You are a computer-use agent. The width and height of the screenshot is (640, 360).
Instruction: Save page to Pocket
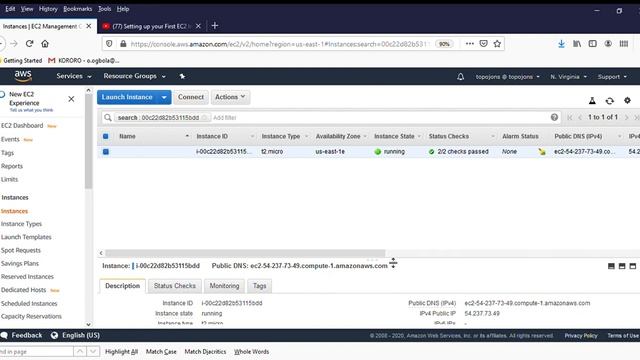(x=483, y=44)
